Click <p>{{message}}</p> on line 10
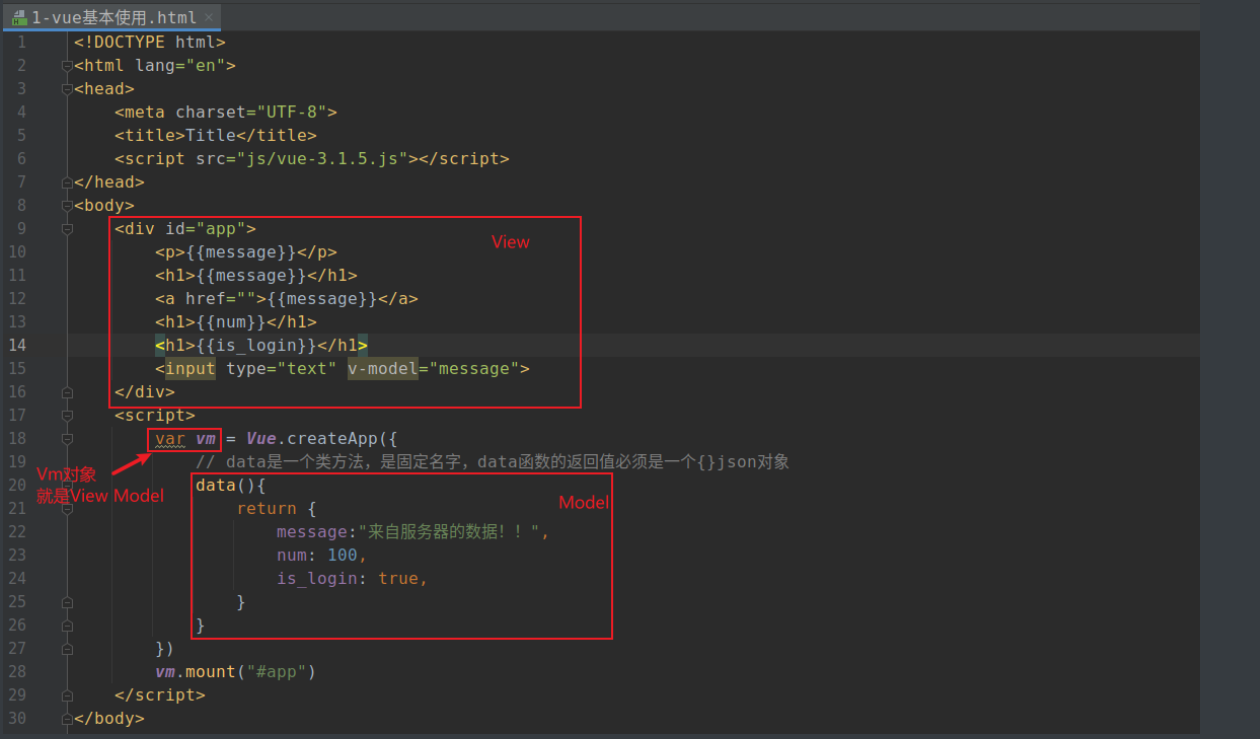 click(x=246, y=252)
